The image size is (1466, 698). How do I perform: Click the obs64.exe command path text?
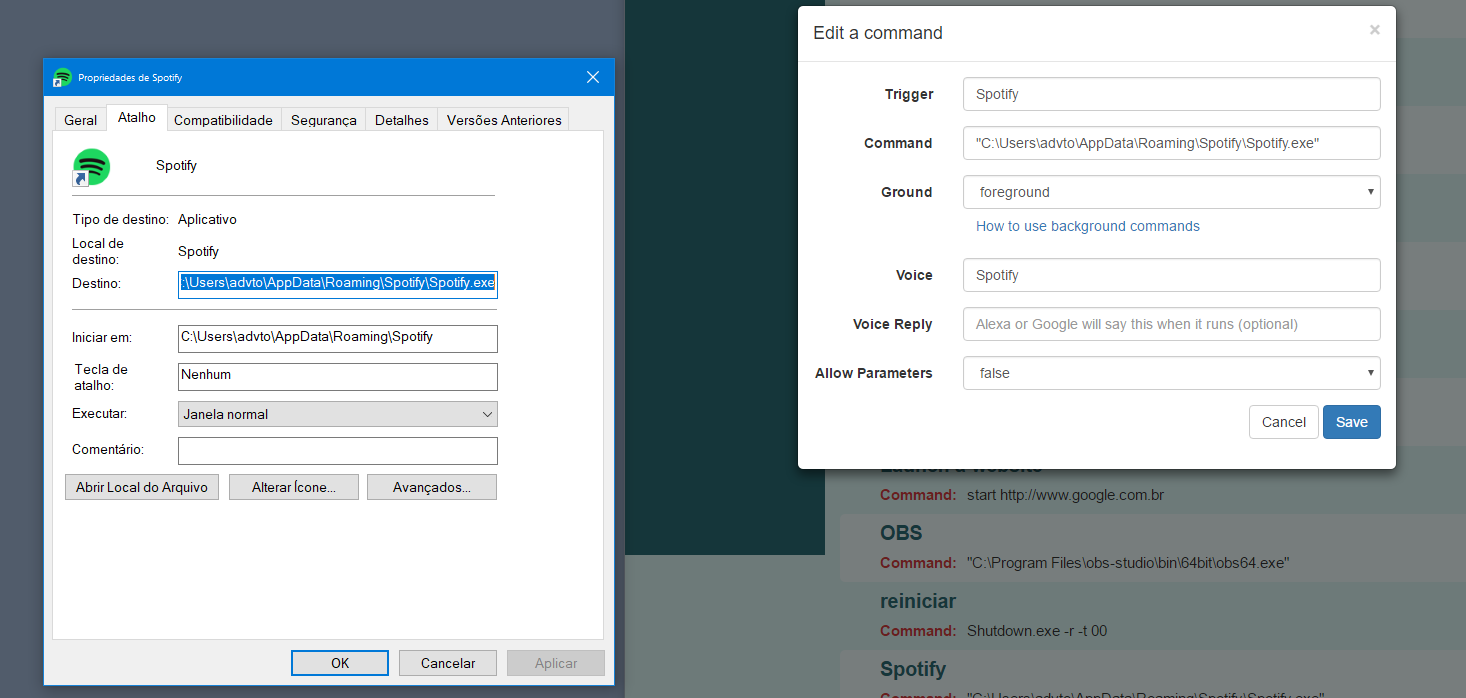(1128, 563)
